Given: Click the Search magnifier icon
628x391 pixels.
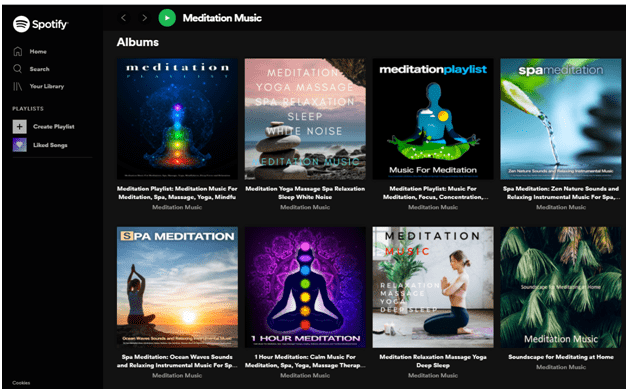Looking at the screenshot, I should [x=18, y=69].
